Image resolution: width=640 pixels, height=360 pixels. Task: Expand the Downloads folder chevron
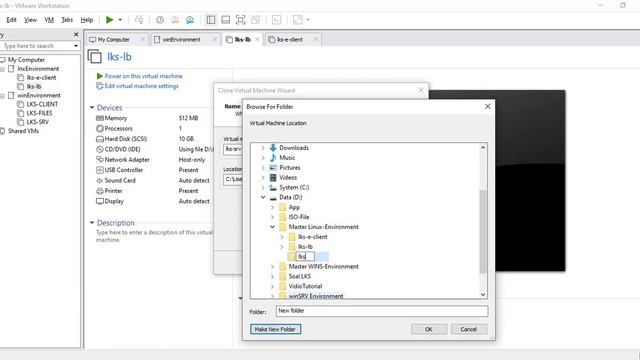pos(263,148)
